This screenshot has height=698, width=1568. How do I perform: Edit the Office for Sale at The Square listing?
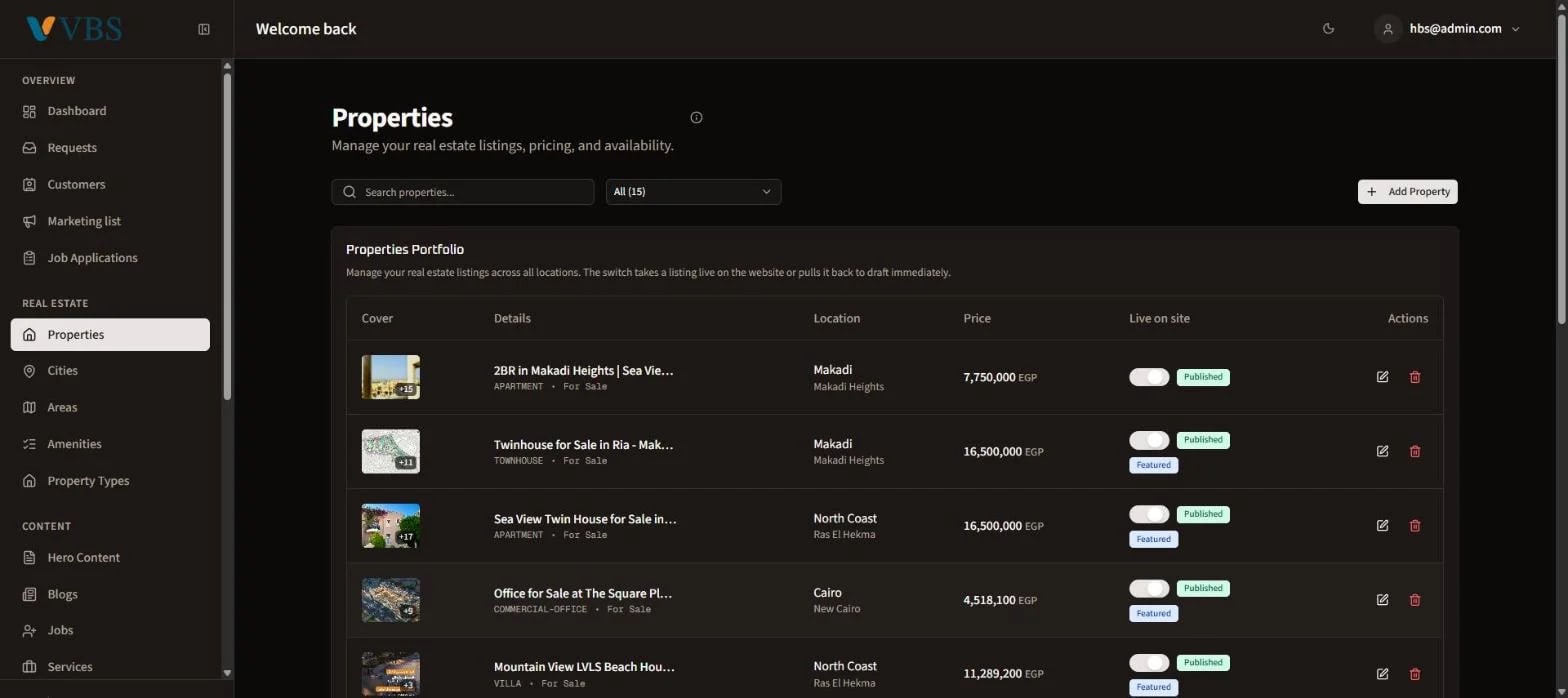(x=1383, y=599)
